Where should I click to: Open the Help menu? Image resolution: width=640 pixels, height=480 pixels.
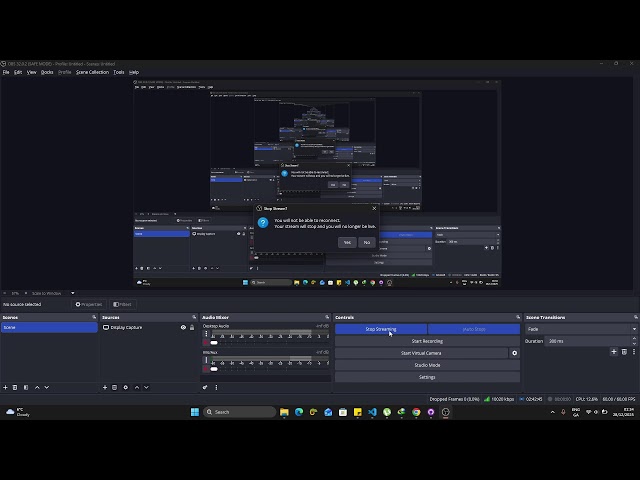coord(134,72)
